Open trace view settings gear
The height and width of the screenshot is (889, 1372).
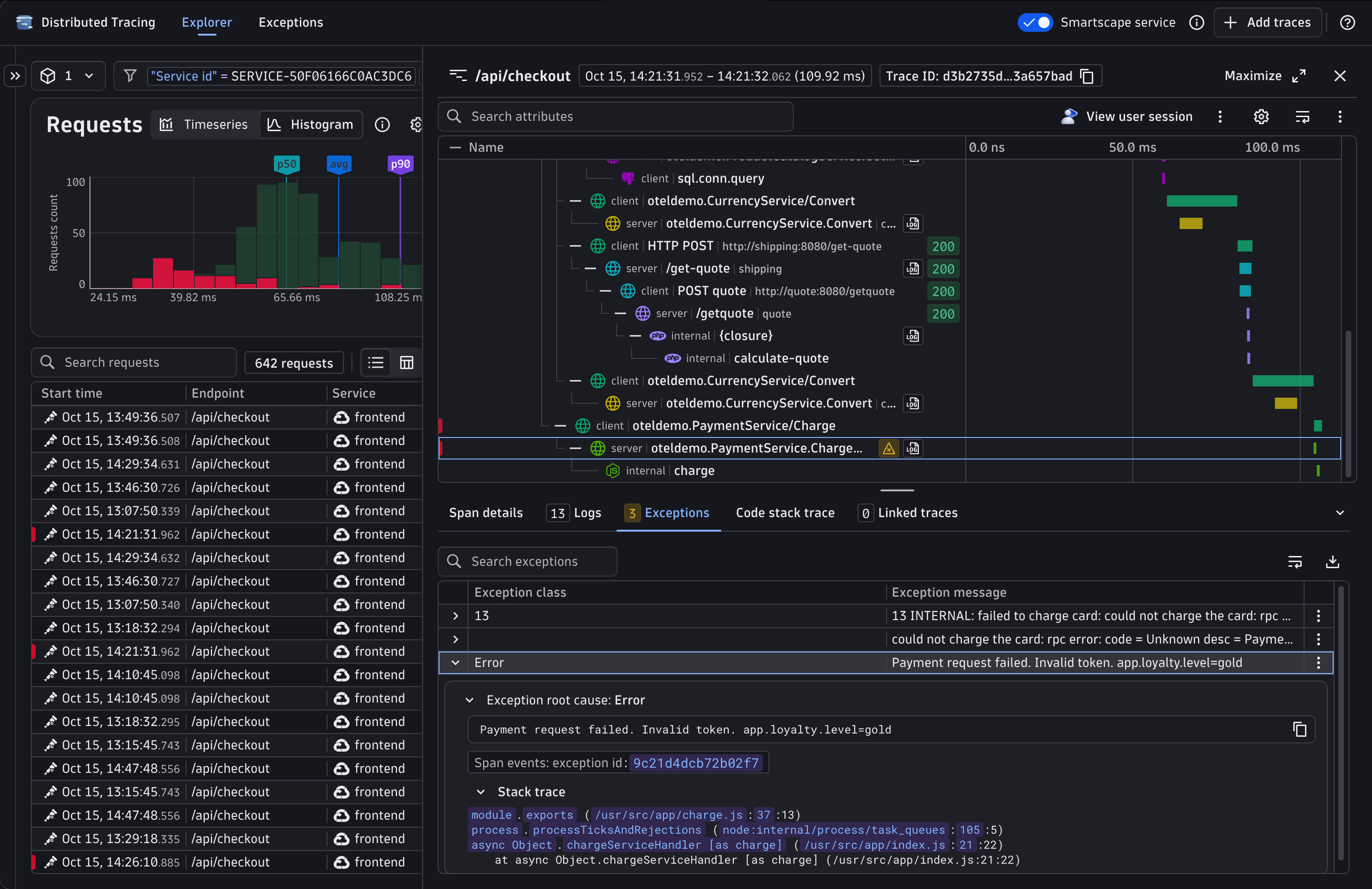coord(1261,116)
